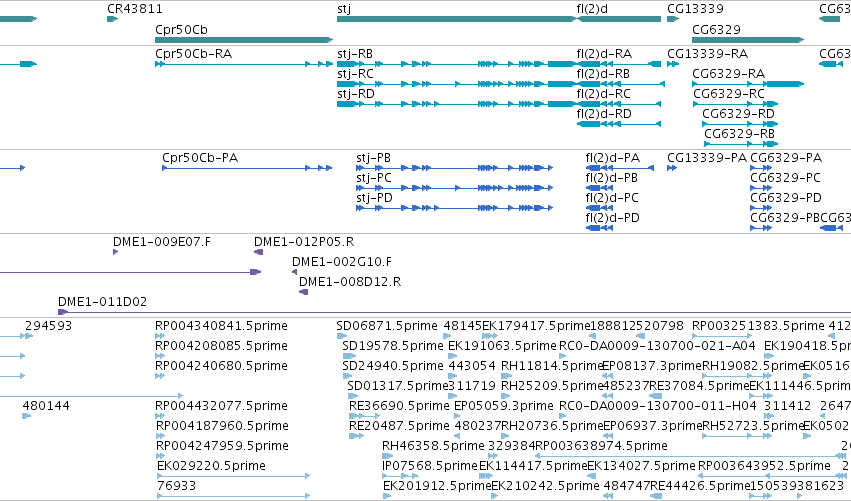The width and height of the screenshot is (851, 501).
Task: Click protein Cpr50Cb-PA label
Action: click(200, 158)
